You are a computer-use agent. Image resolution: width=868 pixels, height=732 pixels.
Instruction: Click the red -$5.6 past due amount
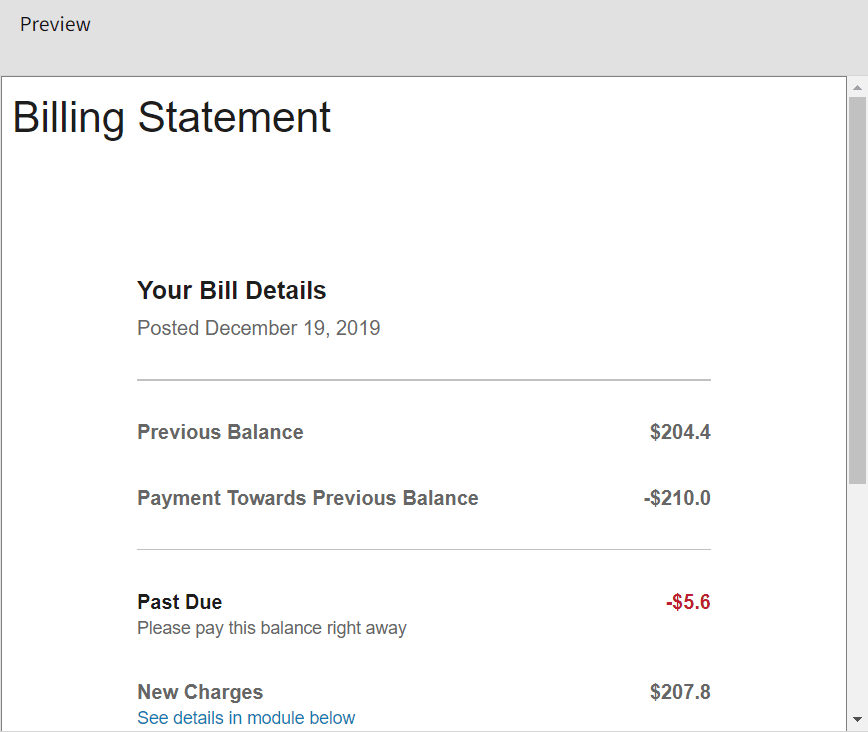coord(688,602)
